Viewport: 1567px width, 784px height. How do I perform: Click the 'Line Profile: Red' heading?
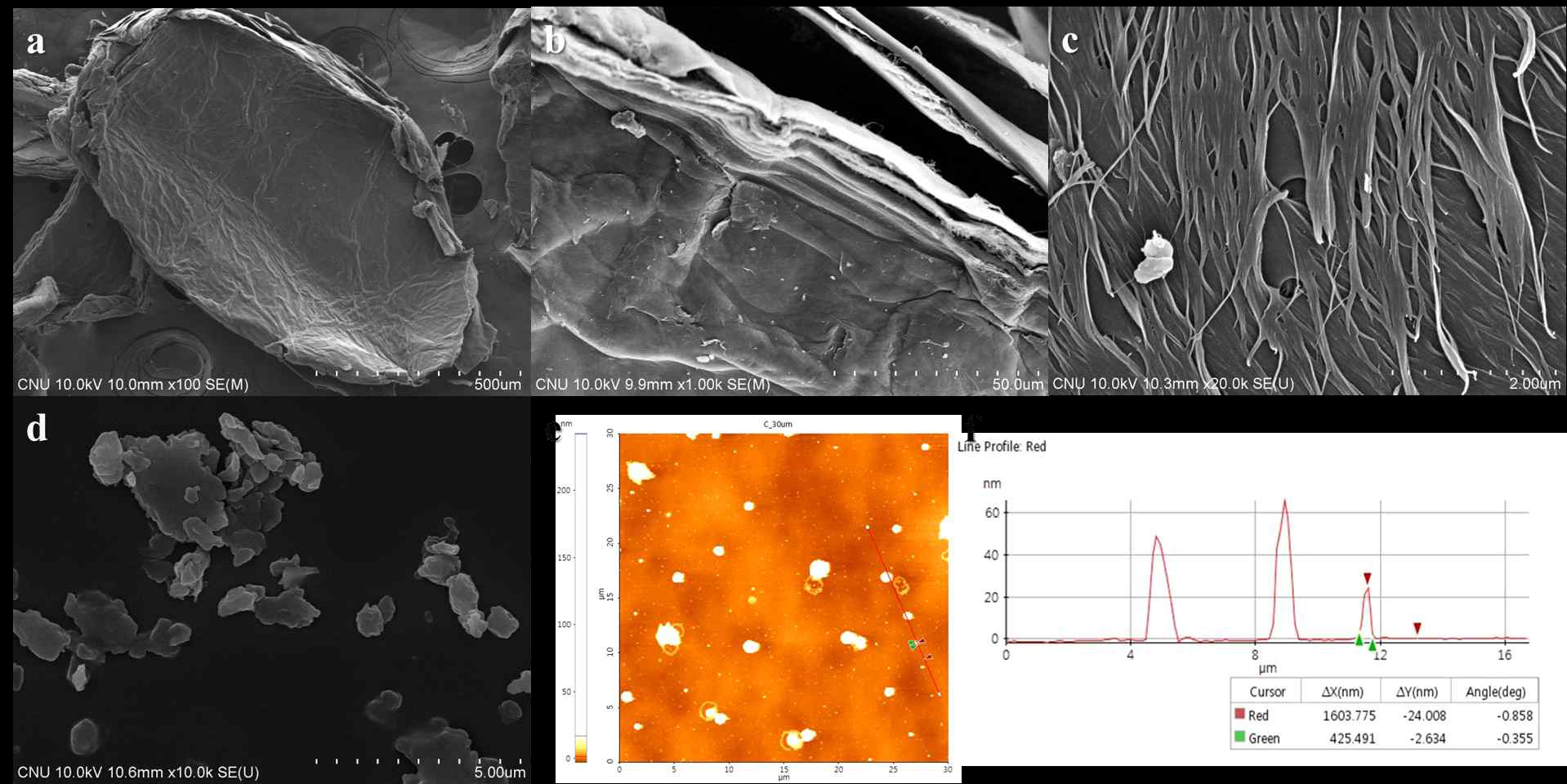(1002, 446)
